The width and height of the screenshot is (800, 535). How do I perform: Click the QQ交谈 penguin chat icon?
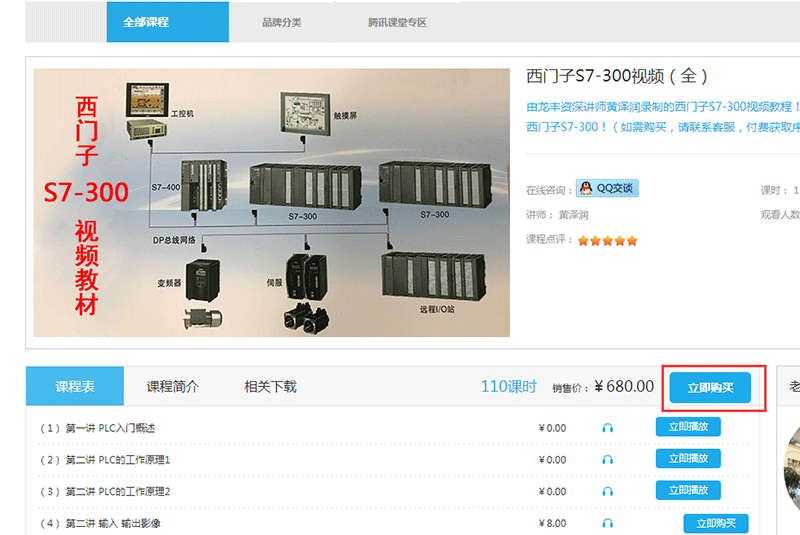point(586,188)
